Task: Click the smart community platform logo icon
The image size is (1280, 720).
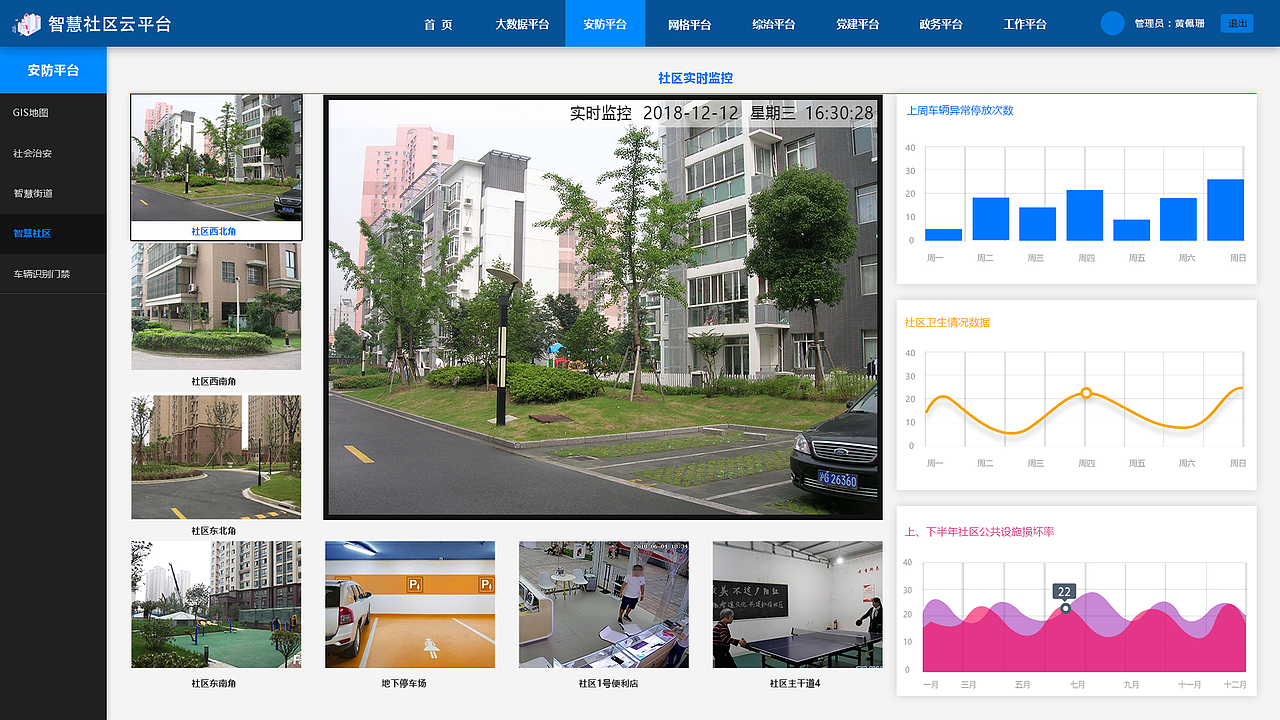Action: (27, 24)
